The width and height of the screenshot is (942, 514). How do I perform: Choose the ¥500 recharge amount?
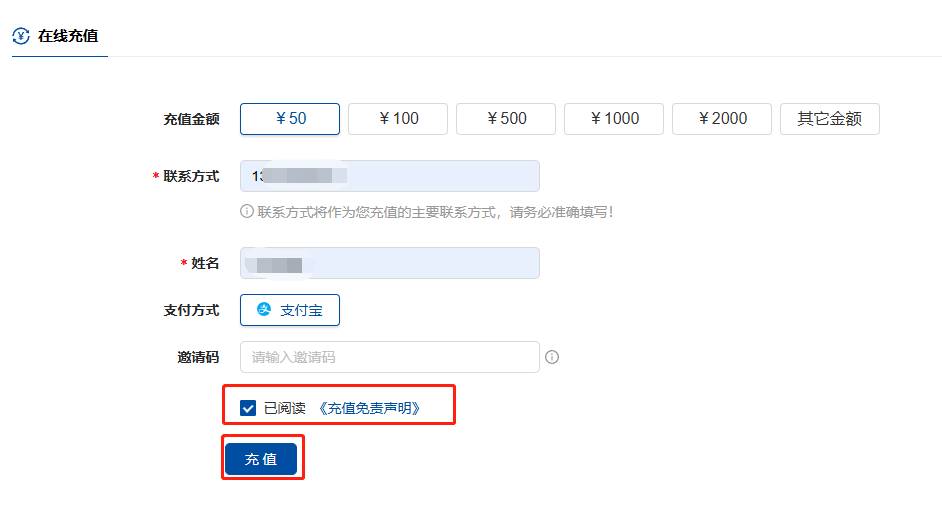pyautogui.click(x=506, y=119)
